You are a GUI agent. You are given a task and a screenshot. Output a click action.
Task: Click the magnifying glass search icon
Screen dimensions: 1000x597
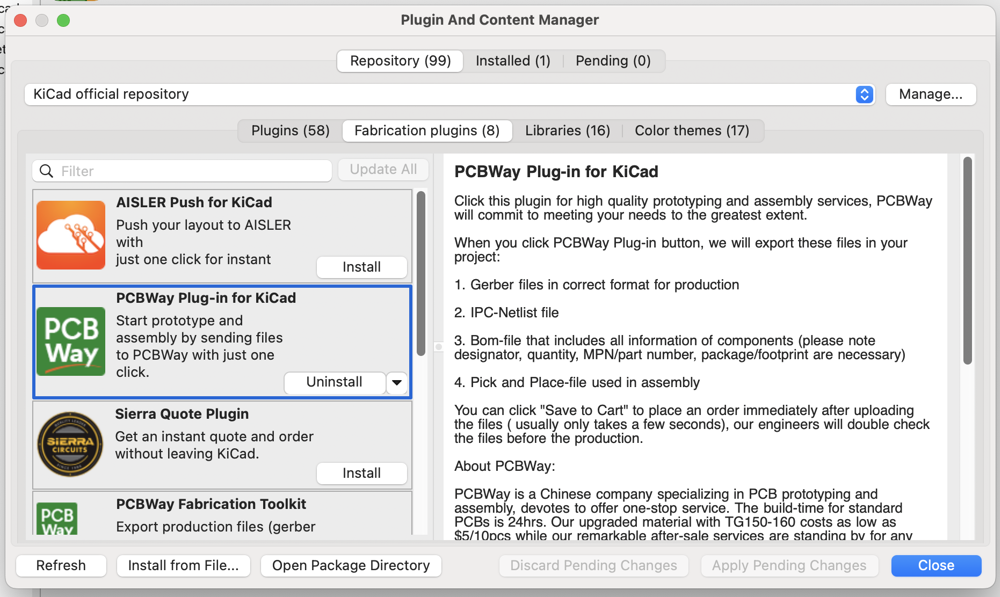(47, 171)
